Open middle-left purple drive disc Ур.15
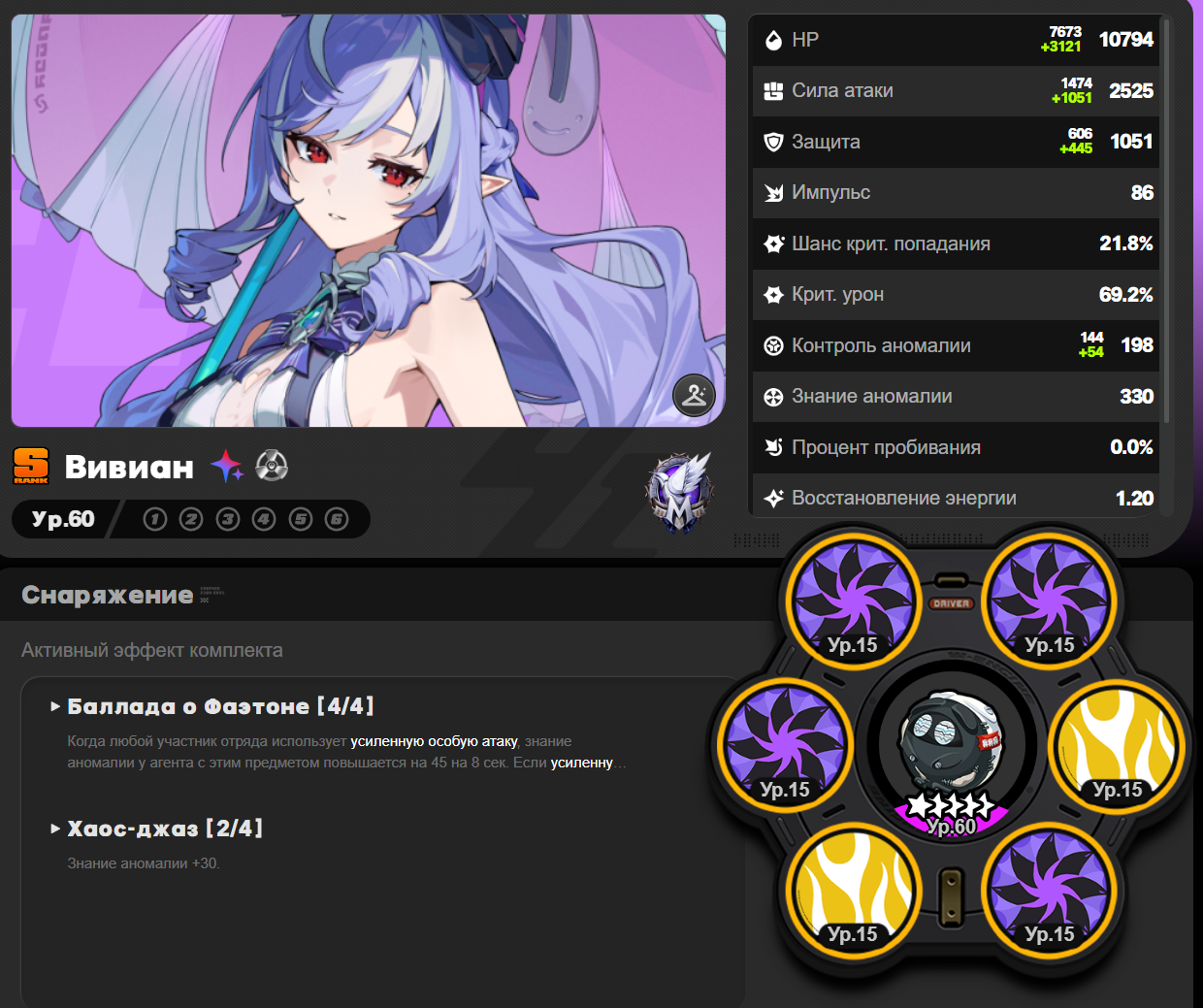Image resolution: width=1203 pixels, height=1008 pixels. point(785,744)
